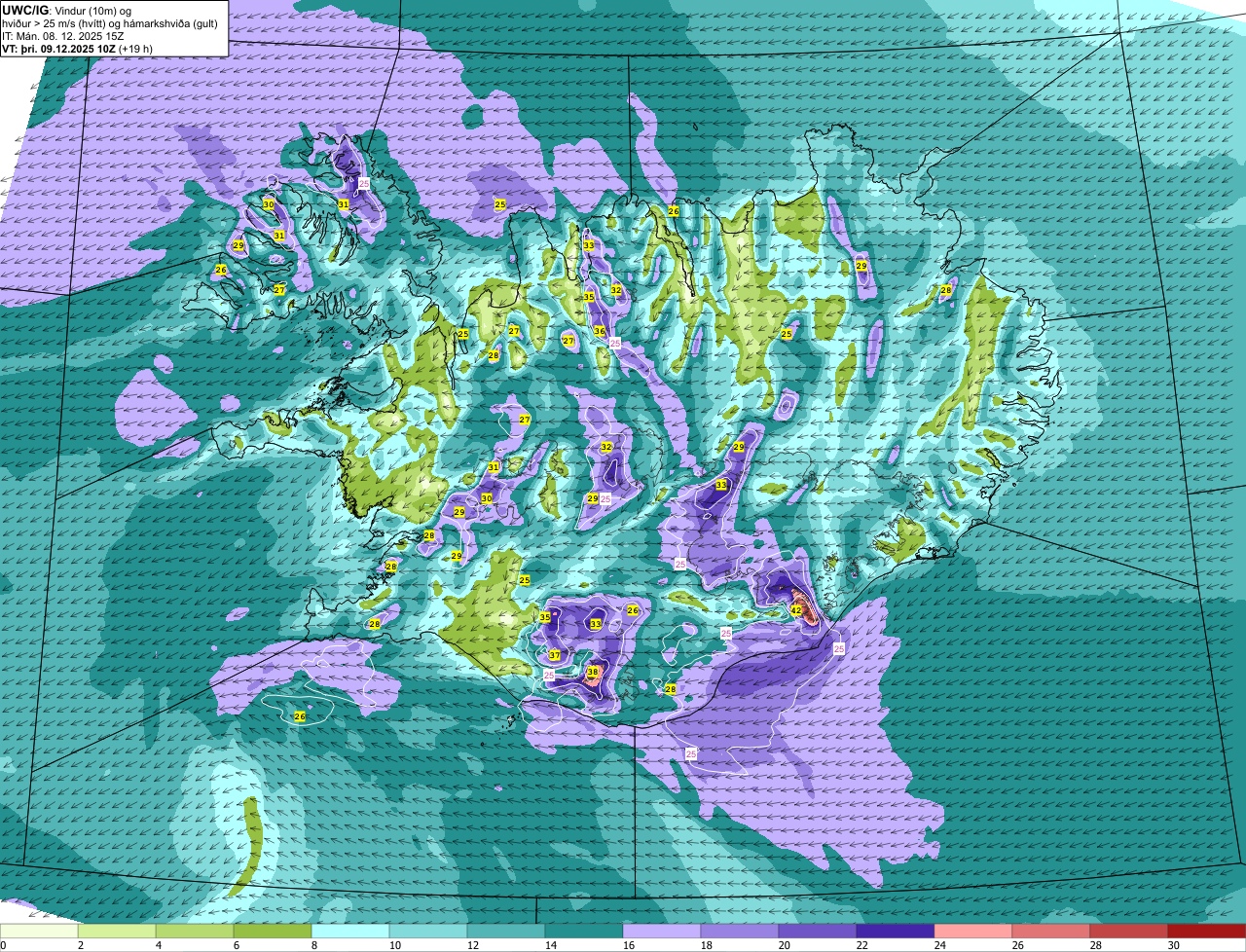Pick the 28–30 m/s red legend swatch

point(1129,932)
